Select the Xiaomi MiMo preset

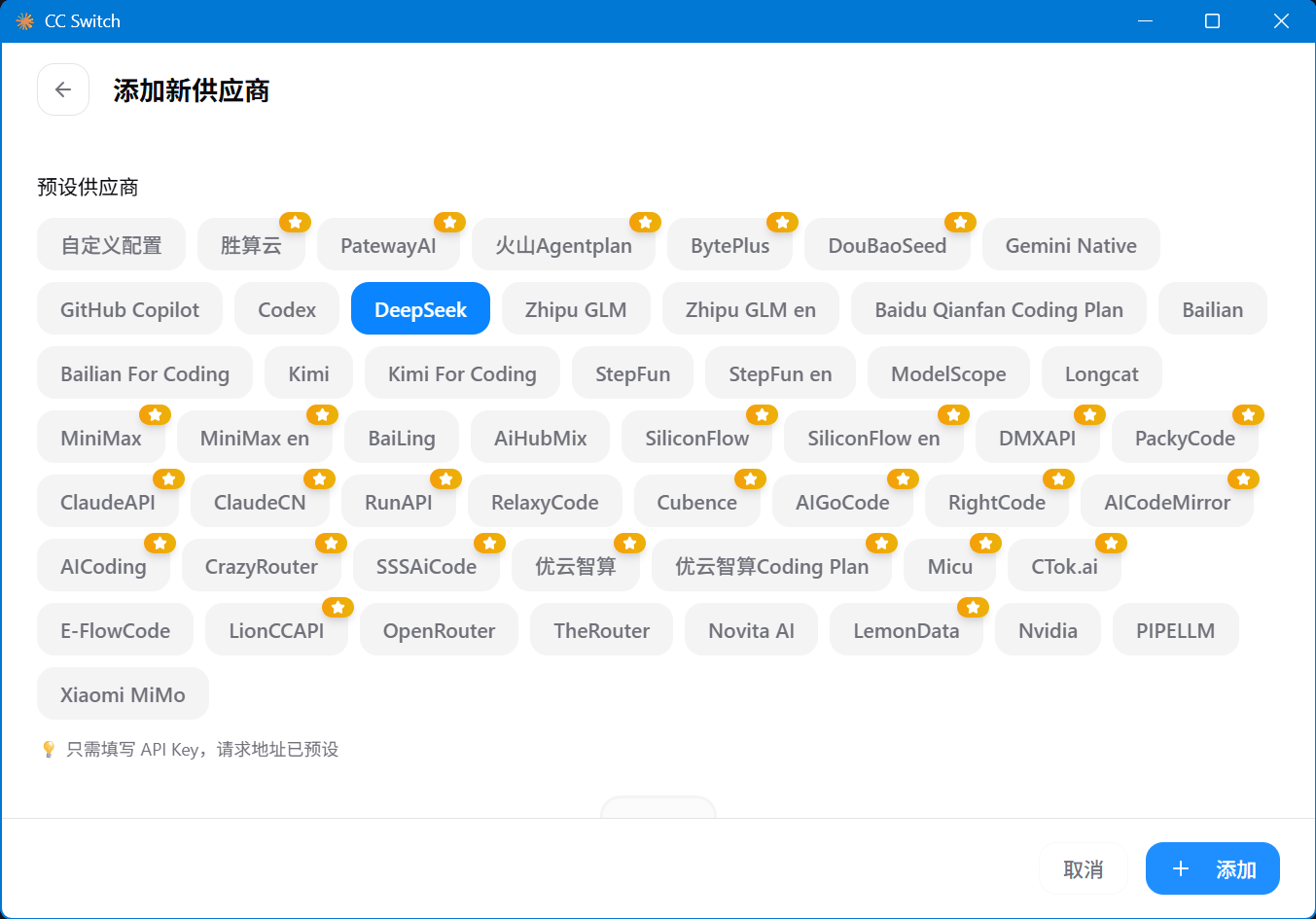pos(123,693)
